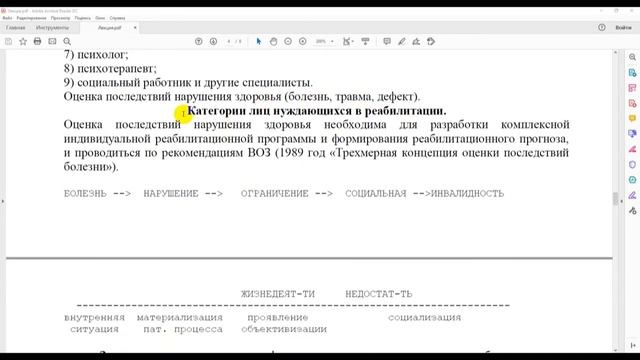640x360 pixels.
Task: Open the find text magnifier icon
Action: tap(67, 41)
